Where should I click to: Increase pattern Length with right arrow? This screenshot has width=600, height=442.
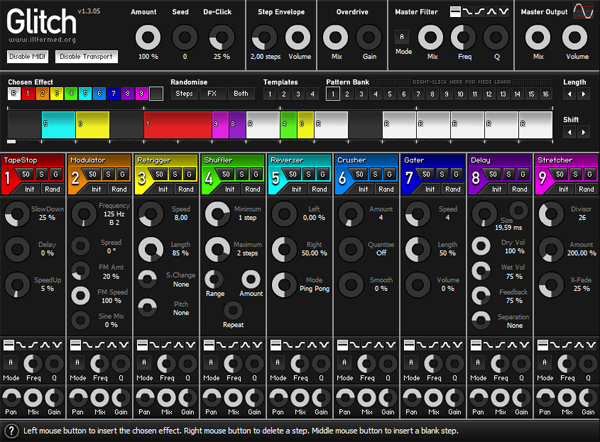[584, 94]
